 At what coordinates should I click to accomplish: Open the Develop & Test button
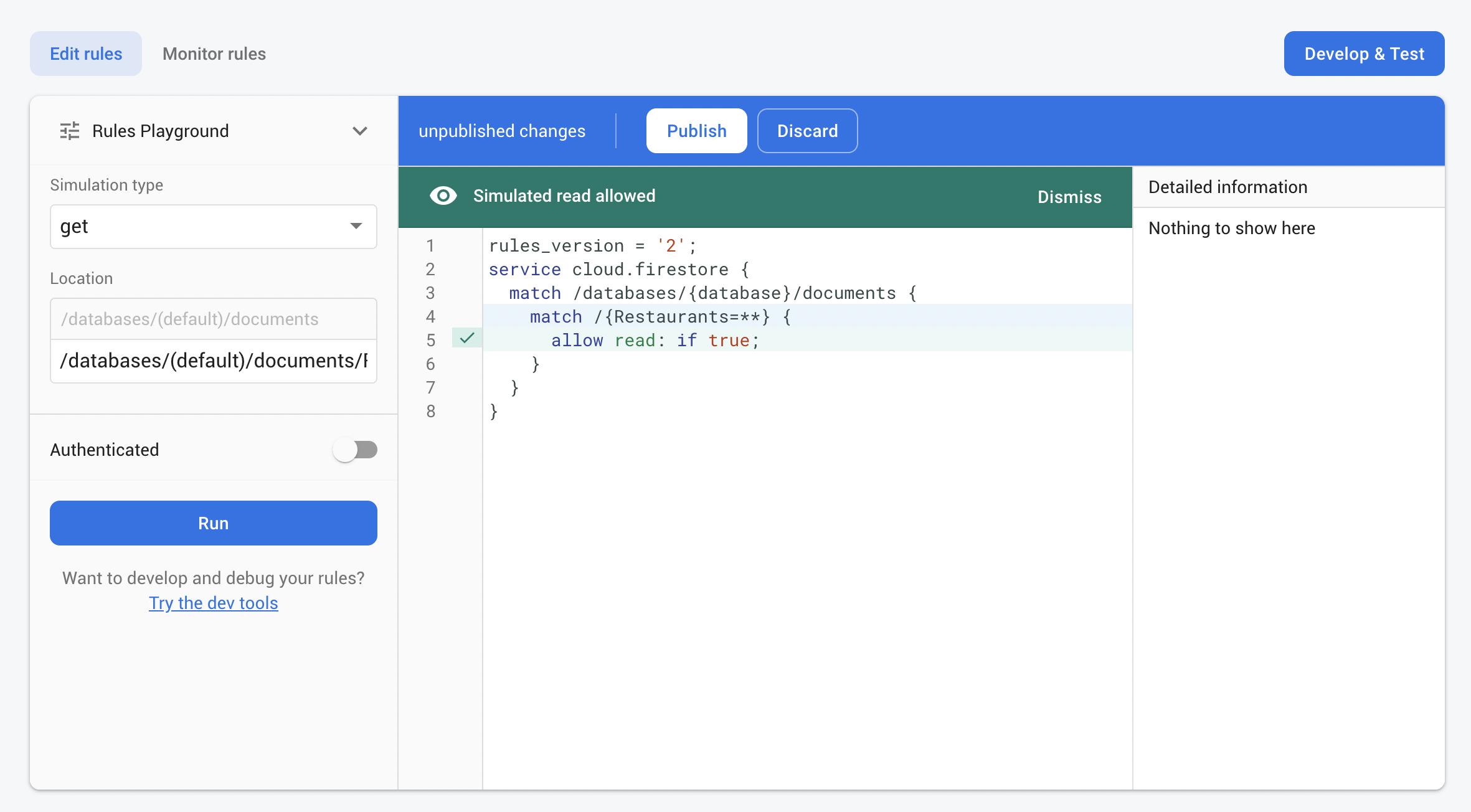click(1364, 54)
